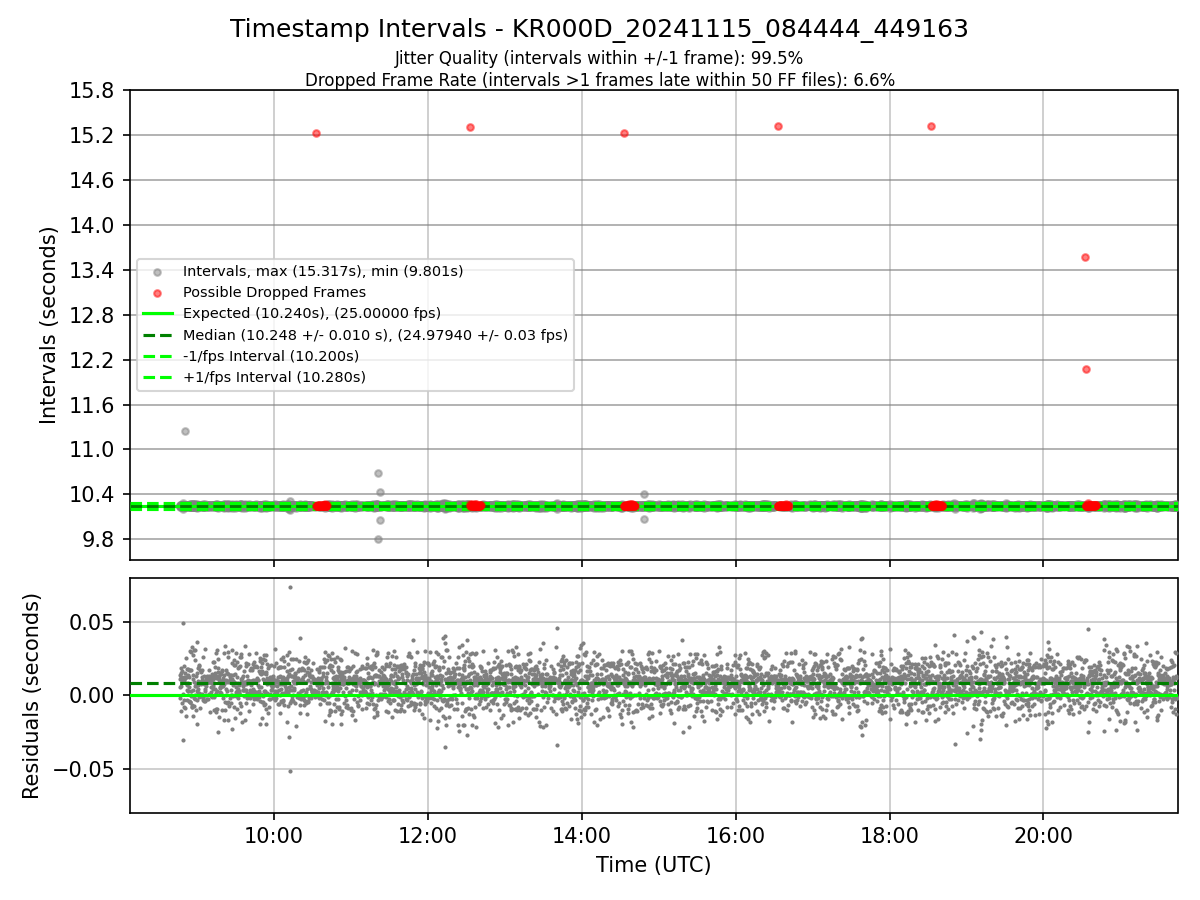The width and height of the screenshot is (1200, 900).
Task: Click legend entry 'Possible Dropped Frames'
Action: pos(274,292)
